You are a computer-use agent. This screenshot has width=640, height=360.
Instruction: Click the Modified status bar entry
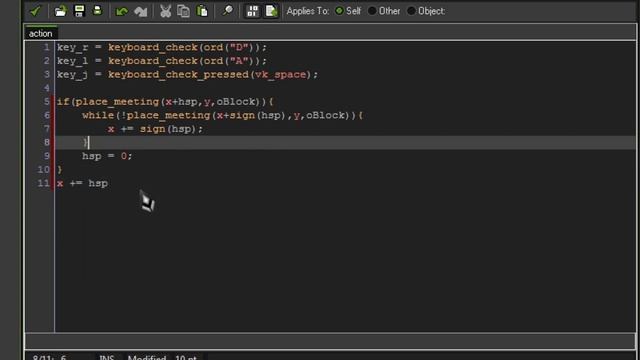(x=147, y=357)
